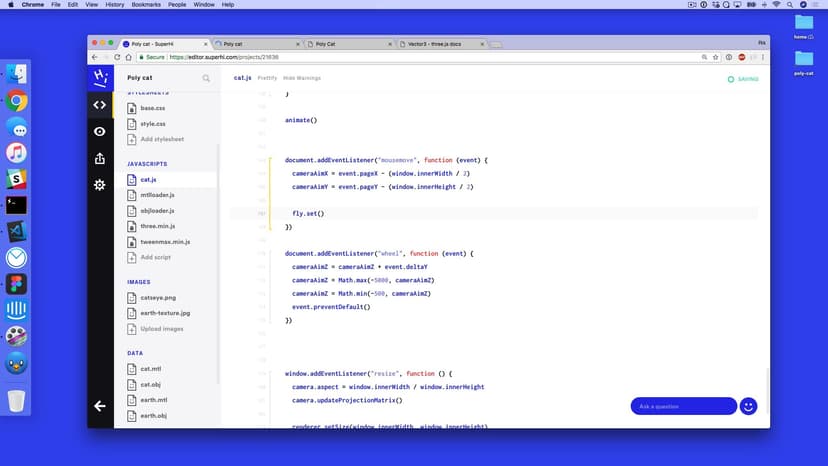Click Add stylesheet in file list

tap(161, 139)
